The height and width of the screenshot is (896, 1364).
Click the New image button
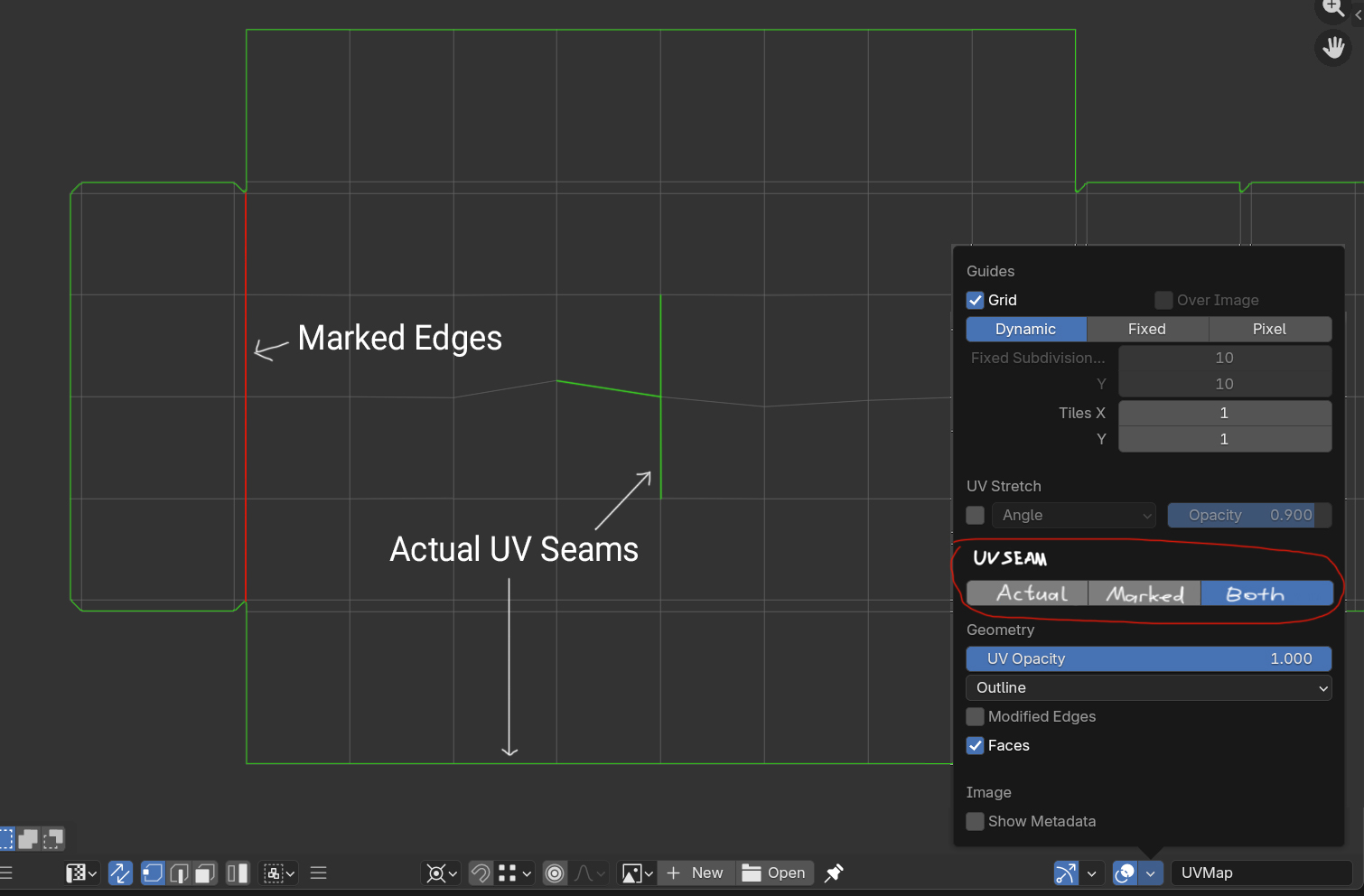696,873
